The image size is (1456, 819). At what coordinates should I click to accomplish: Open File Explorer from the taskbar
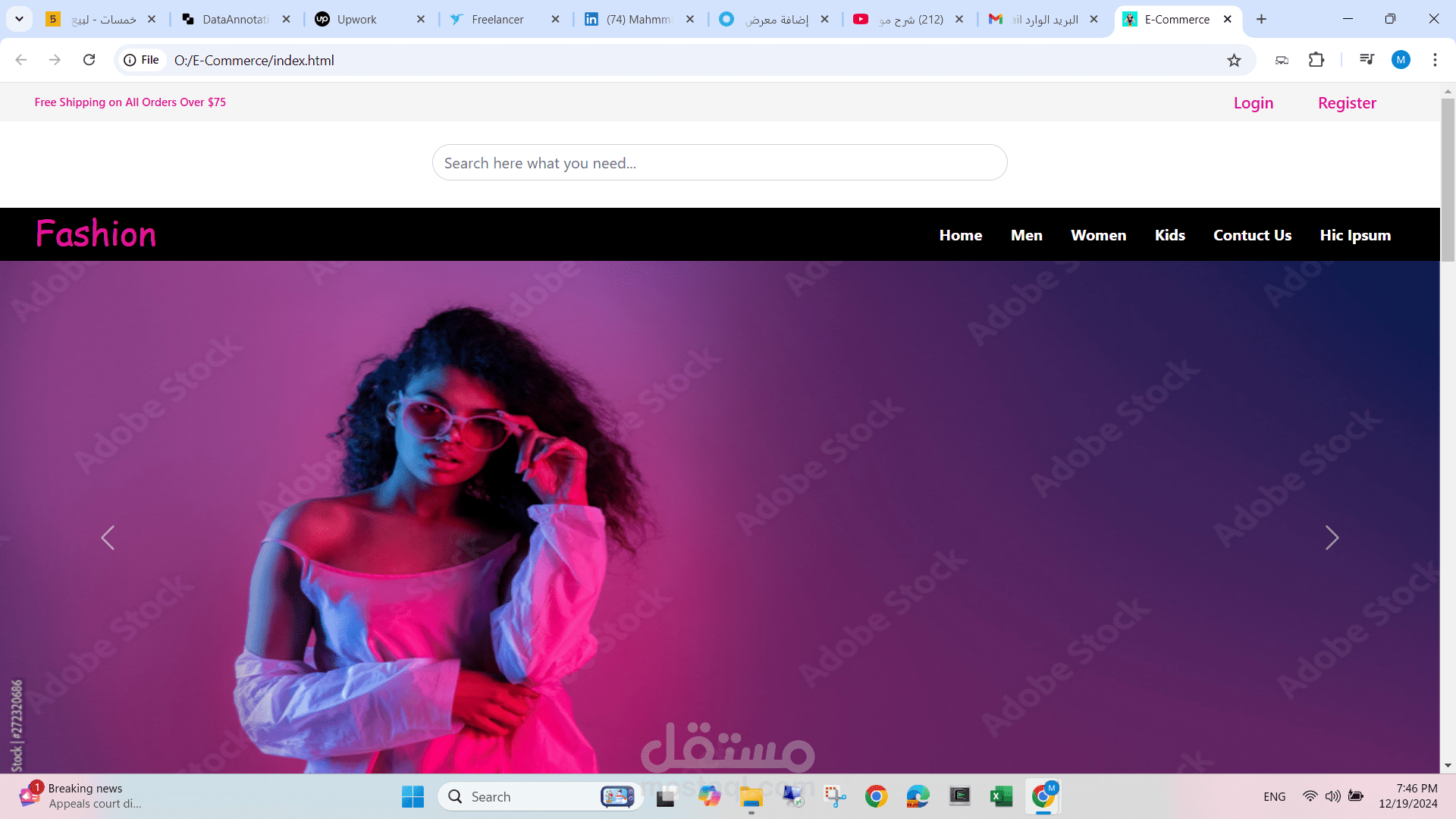751,796
